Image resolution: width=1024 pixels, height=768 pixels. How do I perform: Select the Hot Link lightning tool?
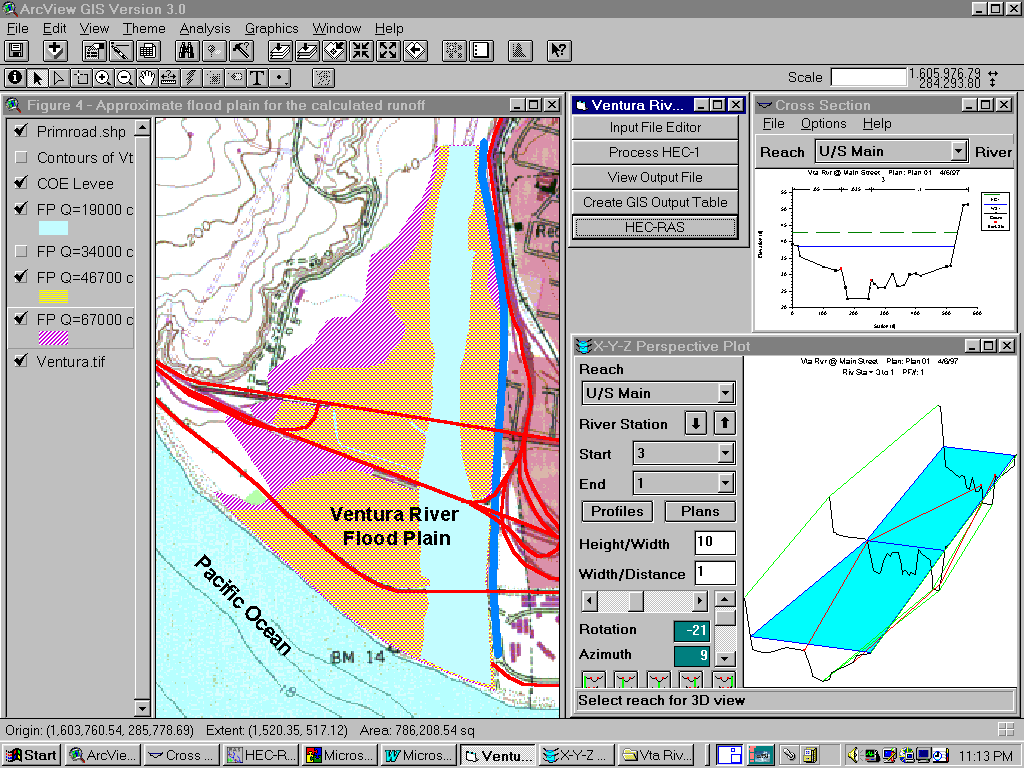click(x=191, y=78)
